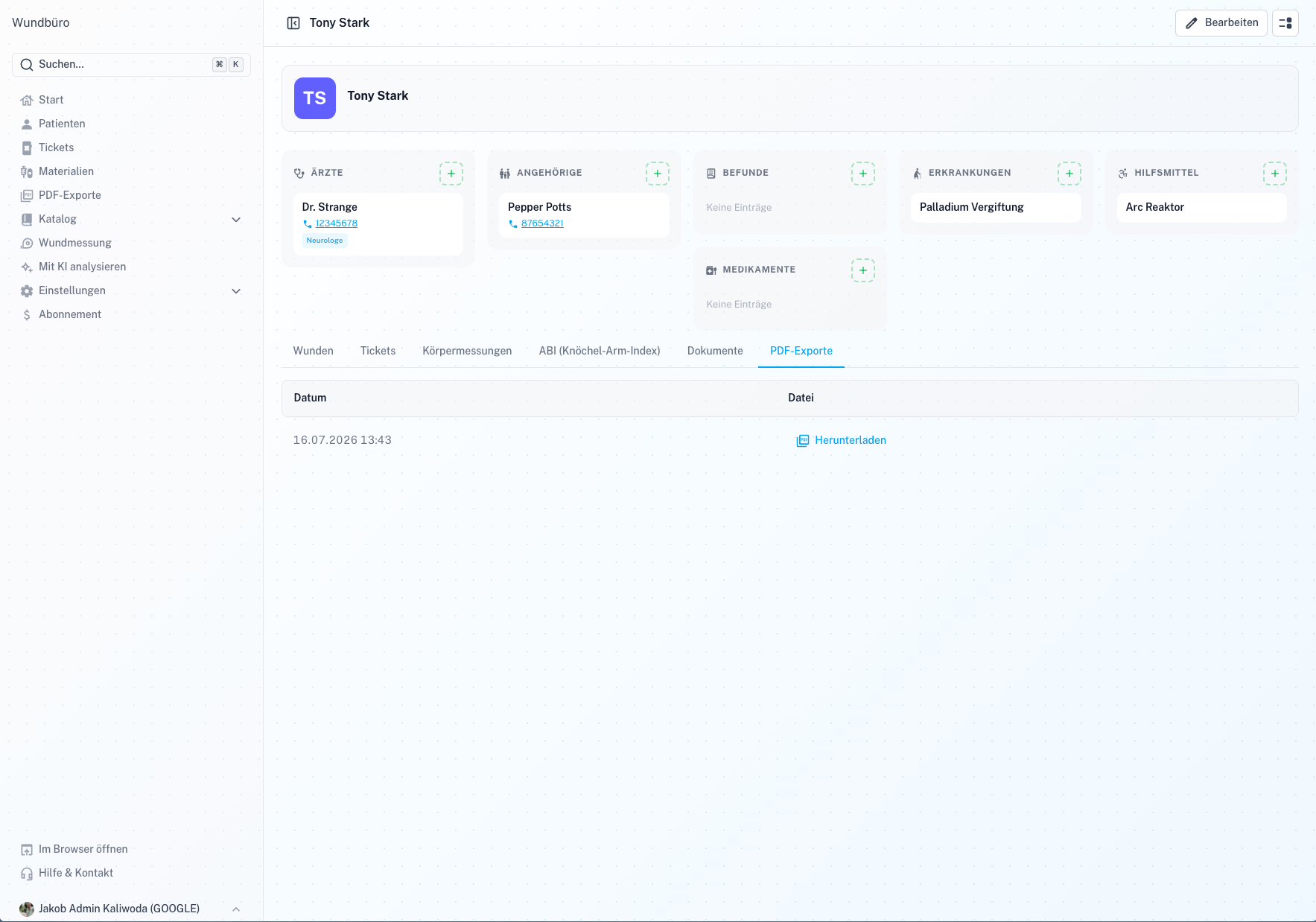Click the Wundmessung icon in sidebar

coord(27,243)
